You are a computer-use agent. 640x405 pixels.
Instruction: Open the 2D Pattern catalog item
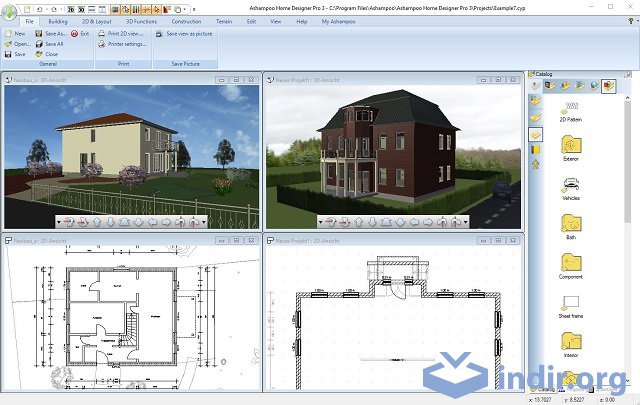coord(571,111)
